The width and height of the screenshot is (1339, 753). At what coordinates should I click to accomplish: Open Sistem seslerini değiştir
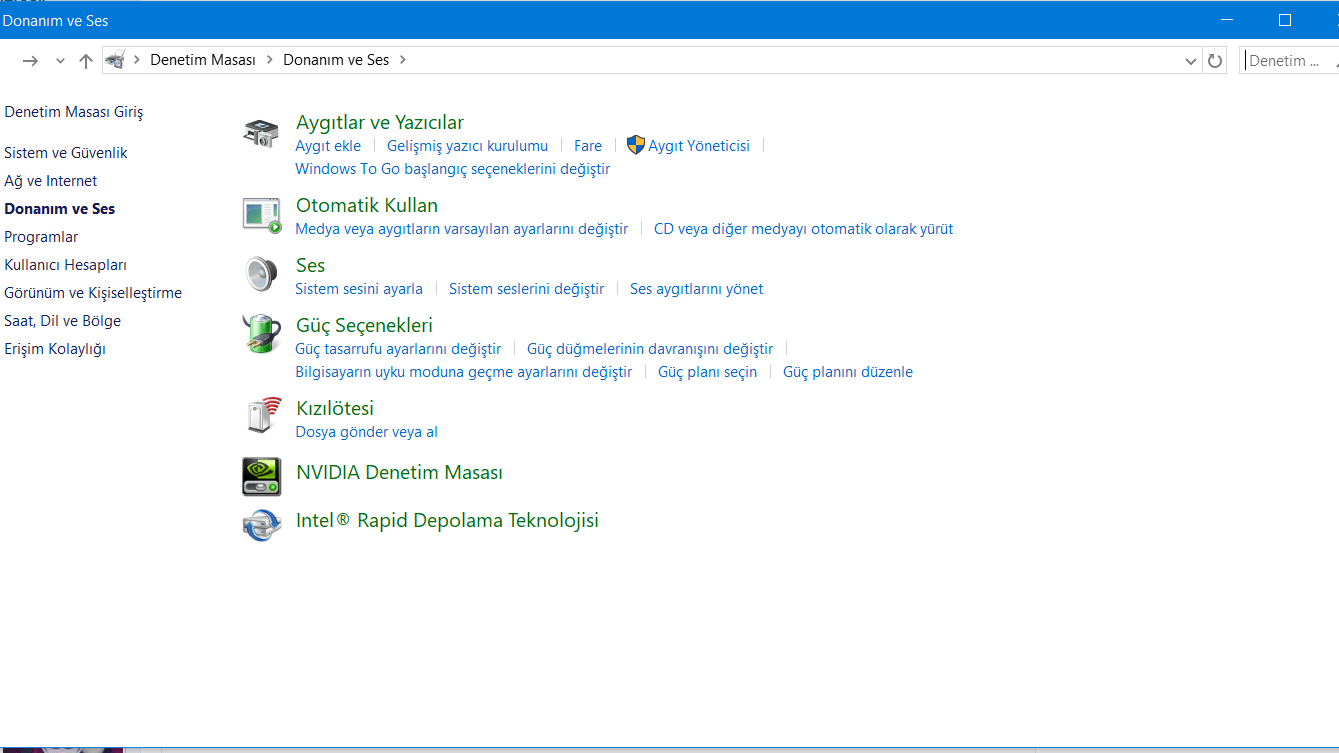(x=527, y=289)
